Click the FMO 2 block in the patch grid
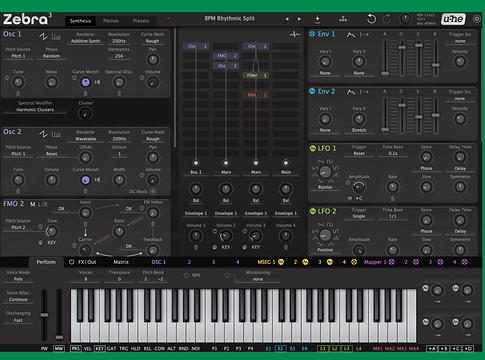 coord(226,56)
